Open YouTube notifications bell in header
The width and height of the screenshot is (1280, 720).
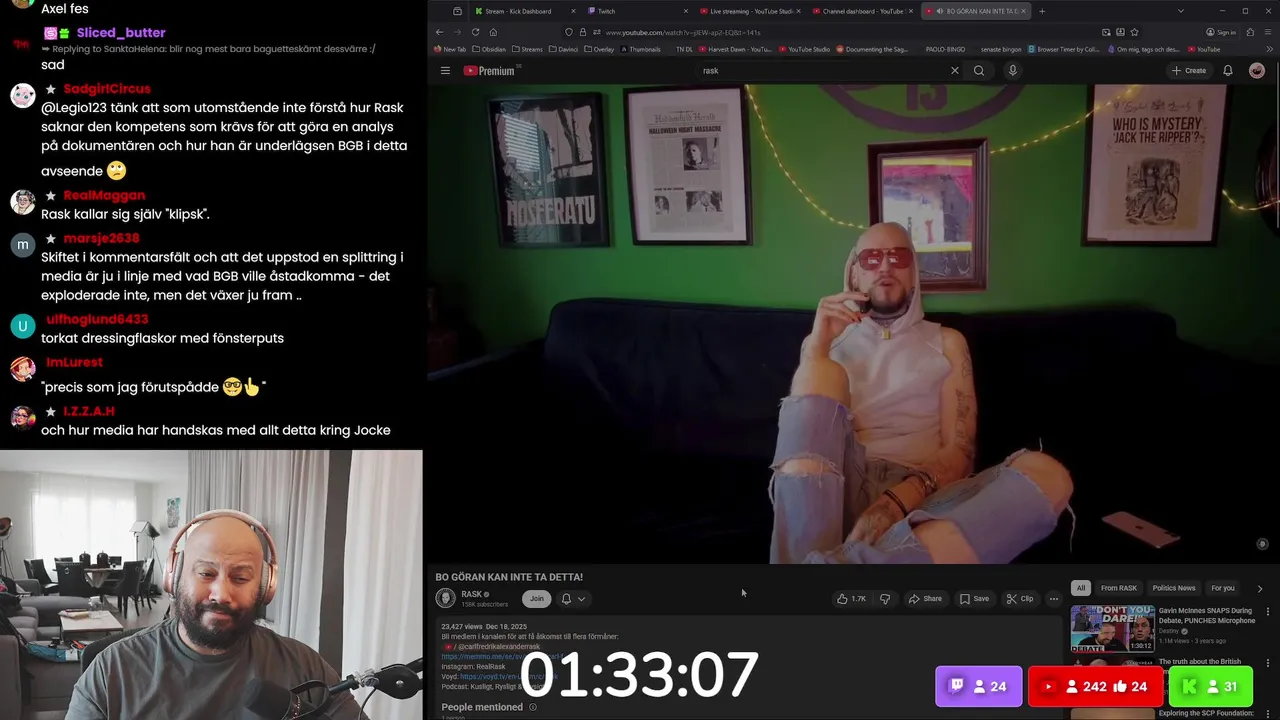coord(1228,71)
